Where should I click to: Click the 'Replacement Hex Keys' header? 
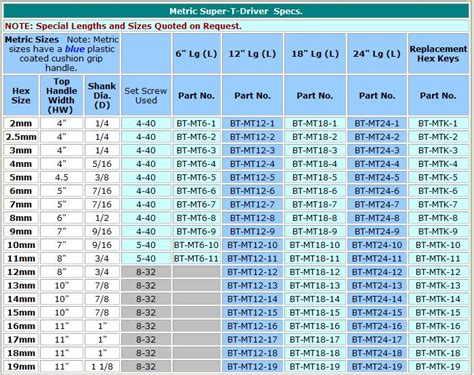click(438, 54)
